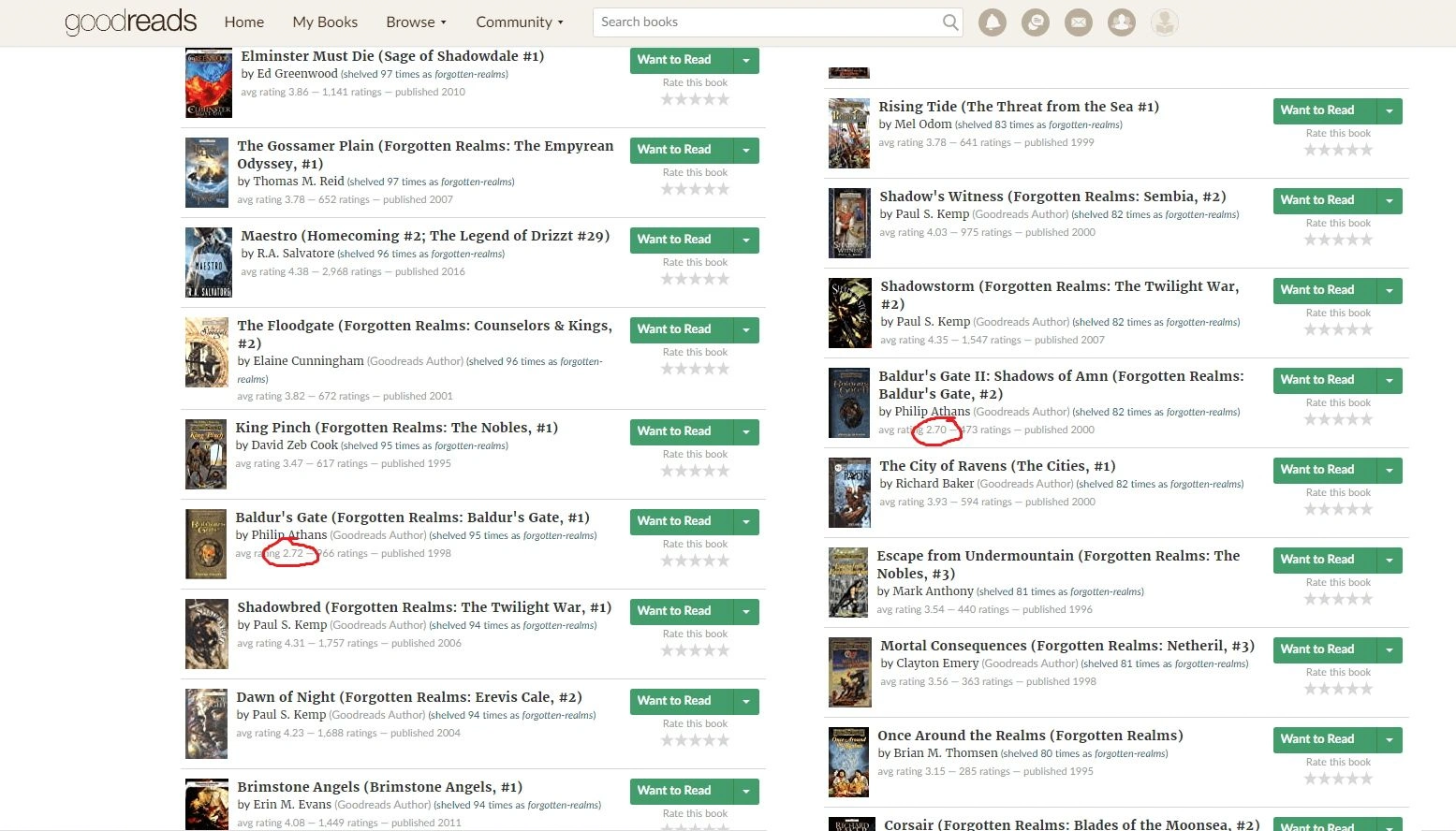
Task: Expand shelf dropdown for Maestro
Action: 746,240
